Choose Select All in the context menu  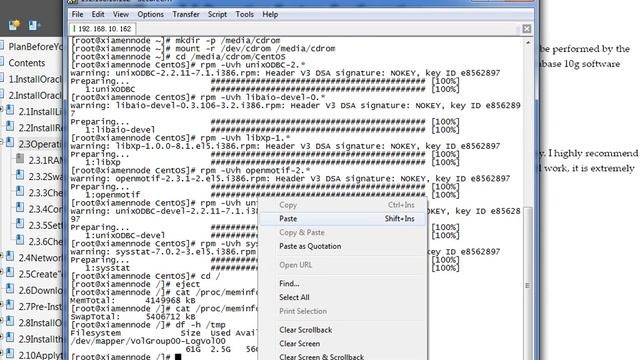coord(342,297)
